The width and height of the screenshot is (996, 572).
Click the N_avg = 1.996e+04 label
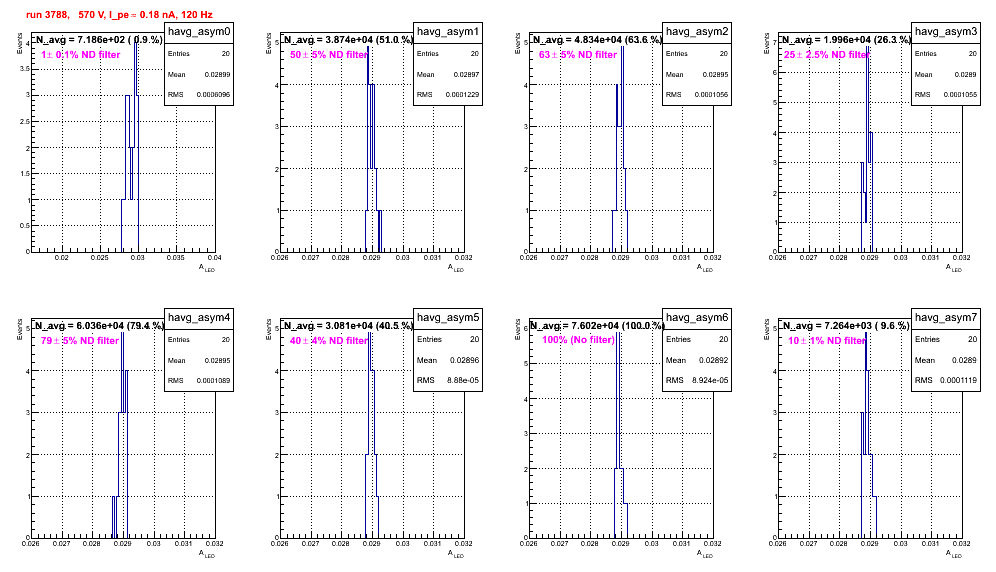click(845, 40)
